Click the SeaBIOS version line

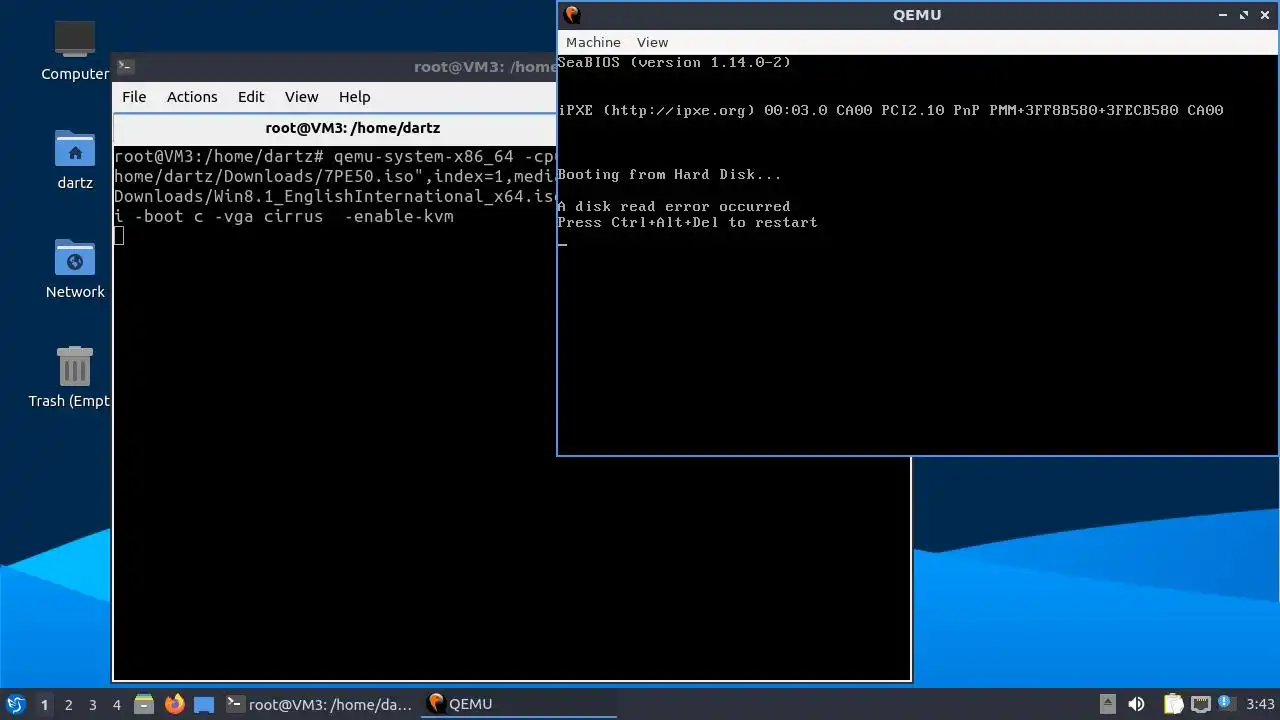coord(674,62)
